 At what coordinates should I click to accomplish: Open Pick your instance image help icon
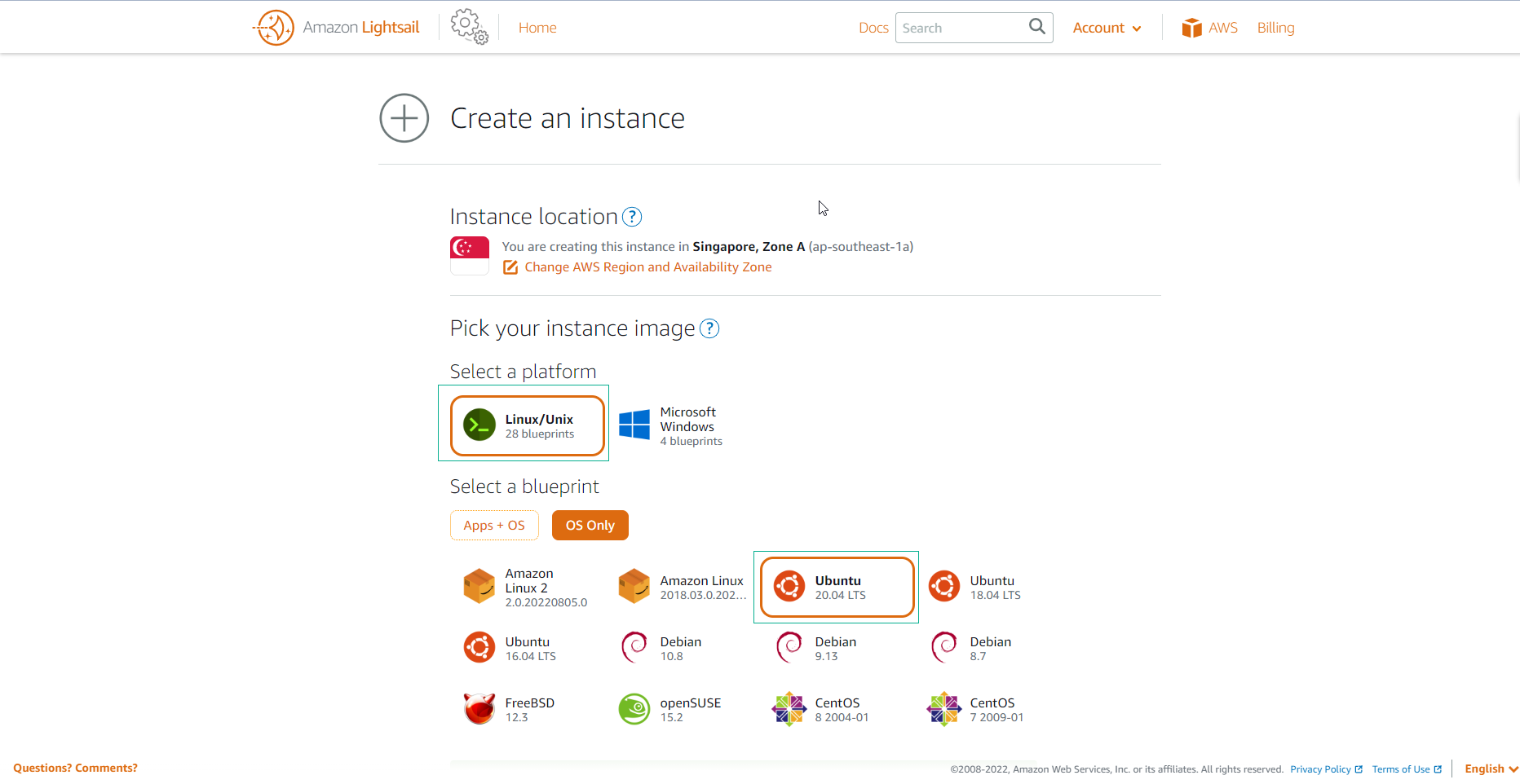709,328
